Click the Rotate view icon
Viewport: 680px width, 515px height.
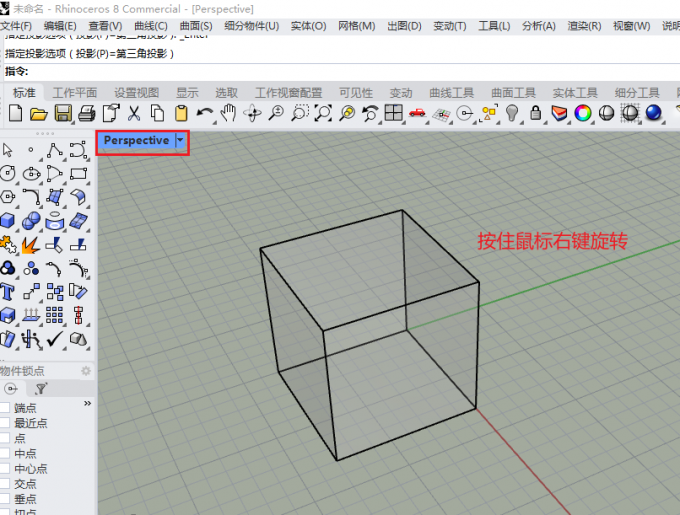tap(252, 114)
